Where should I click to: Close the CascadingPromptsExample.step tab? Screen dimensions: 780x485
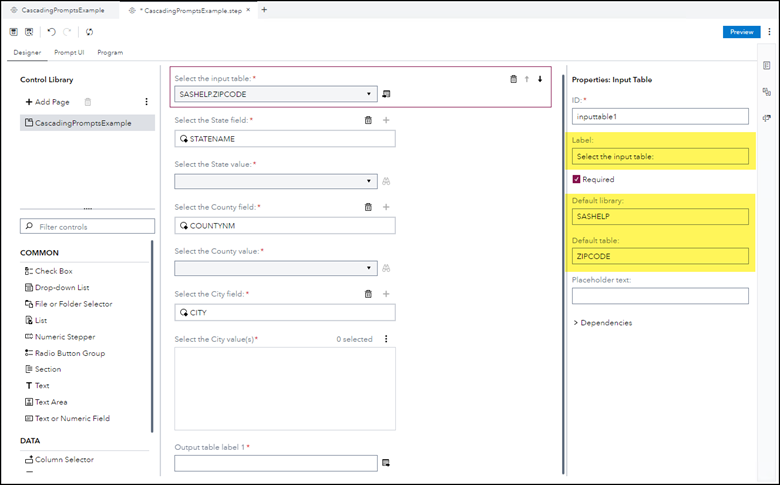[x=248, y=9]
